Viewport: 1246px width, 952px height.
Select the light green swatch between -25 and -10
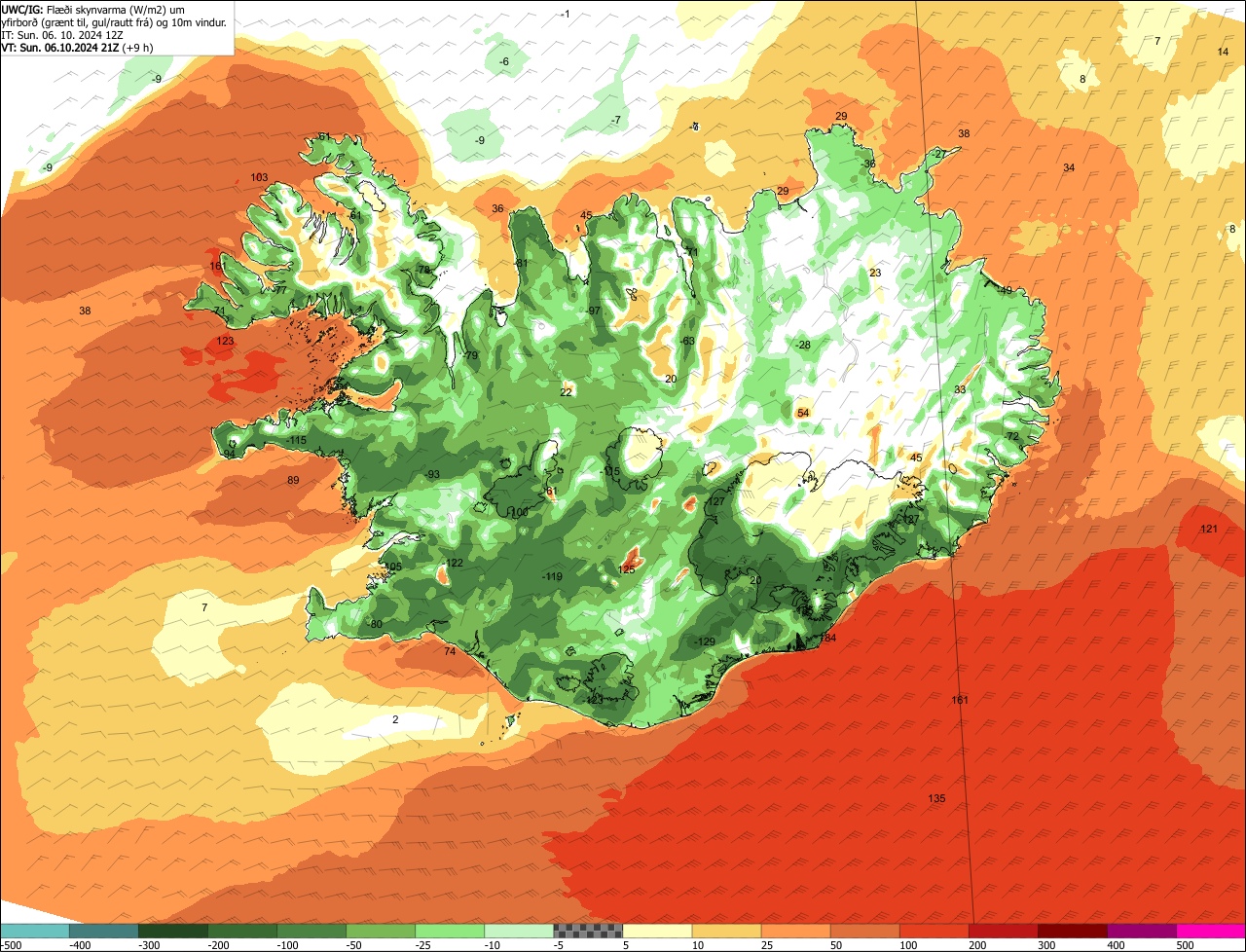pyautogui.click(x=450, y=931)
